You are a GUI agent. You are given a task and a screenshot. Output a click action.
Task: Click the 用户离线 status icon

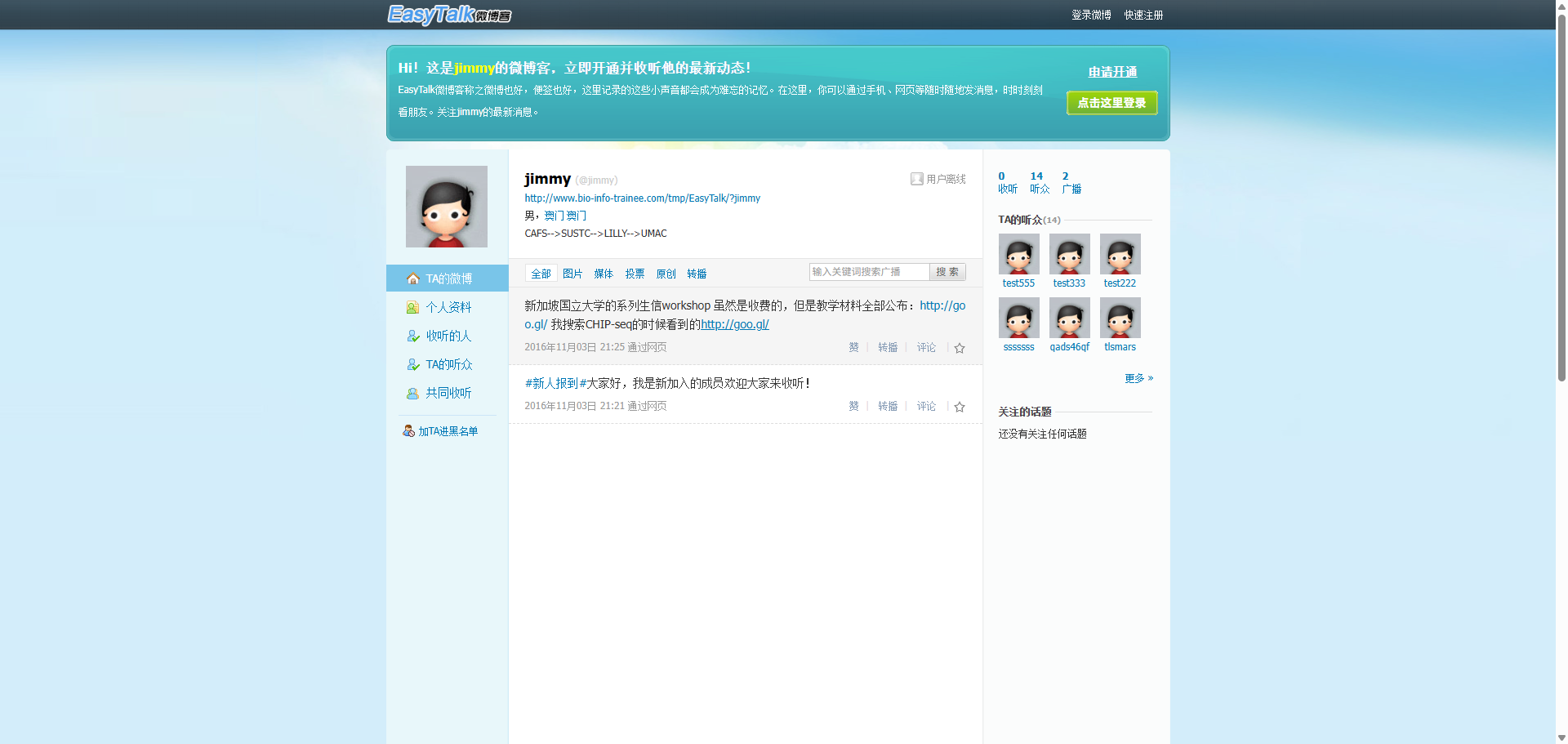point(916,179)
